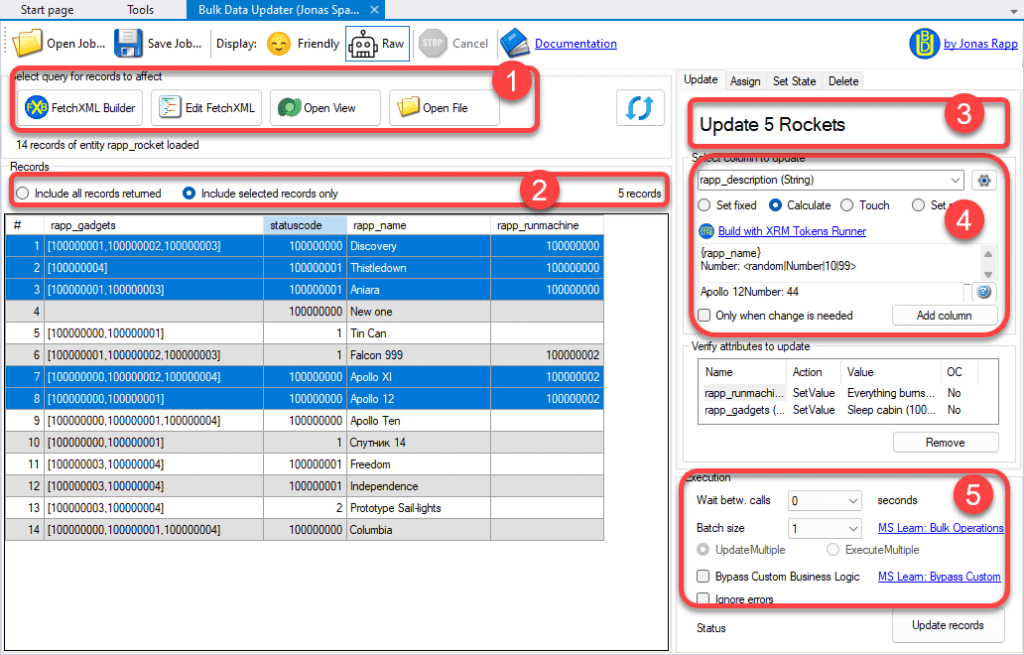This screenshot has height=655, width=1024.
Task: Select the ExecuteMultiple radio option
Action: click(833, 550)
